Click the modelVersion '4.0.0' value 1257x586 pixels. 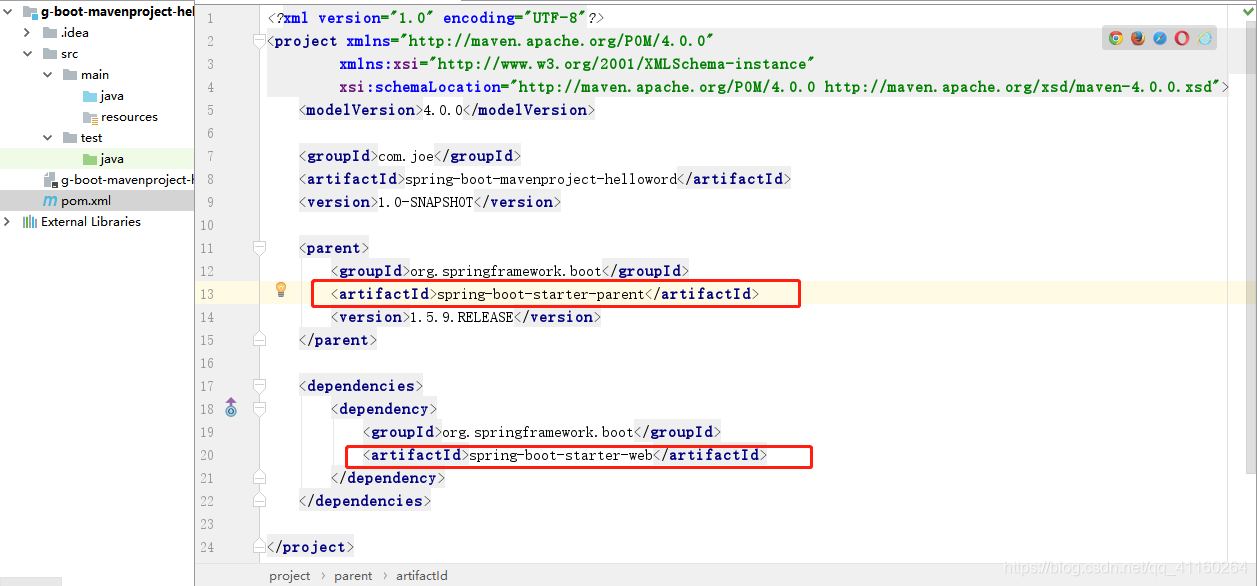click(443, 110)
